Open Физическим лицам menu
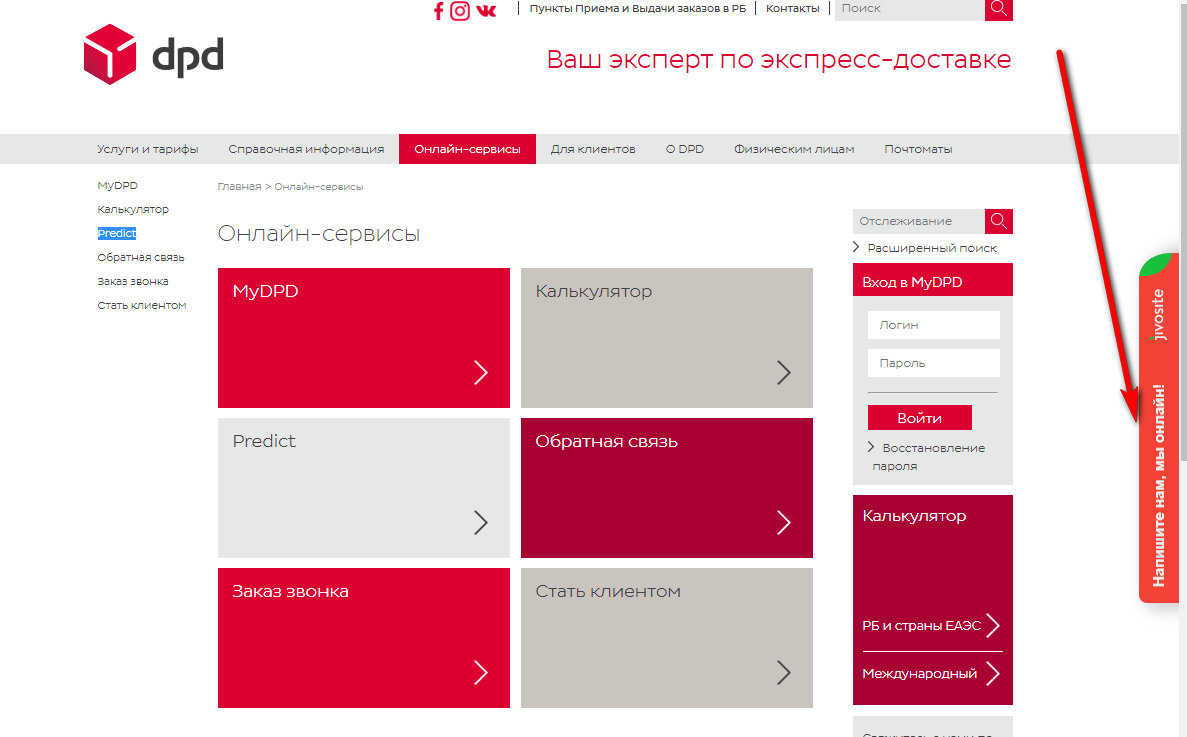 794,149
